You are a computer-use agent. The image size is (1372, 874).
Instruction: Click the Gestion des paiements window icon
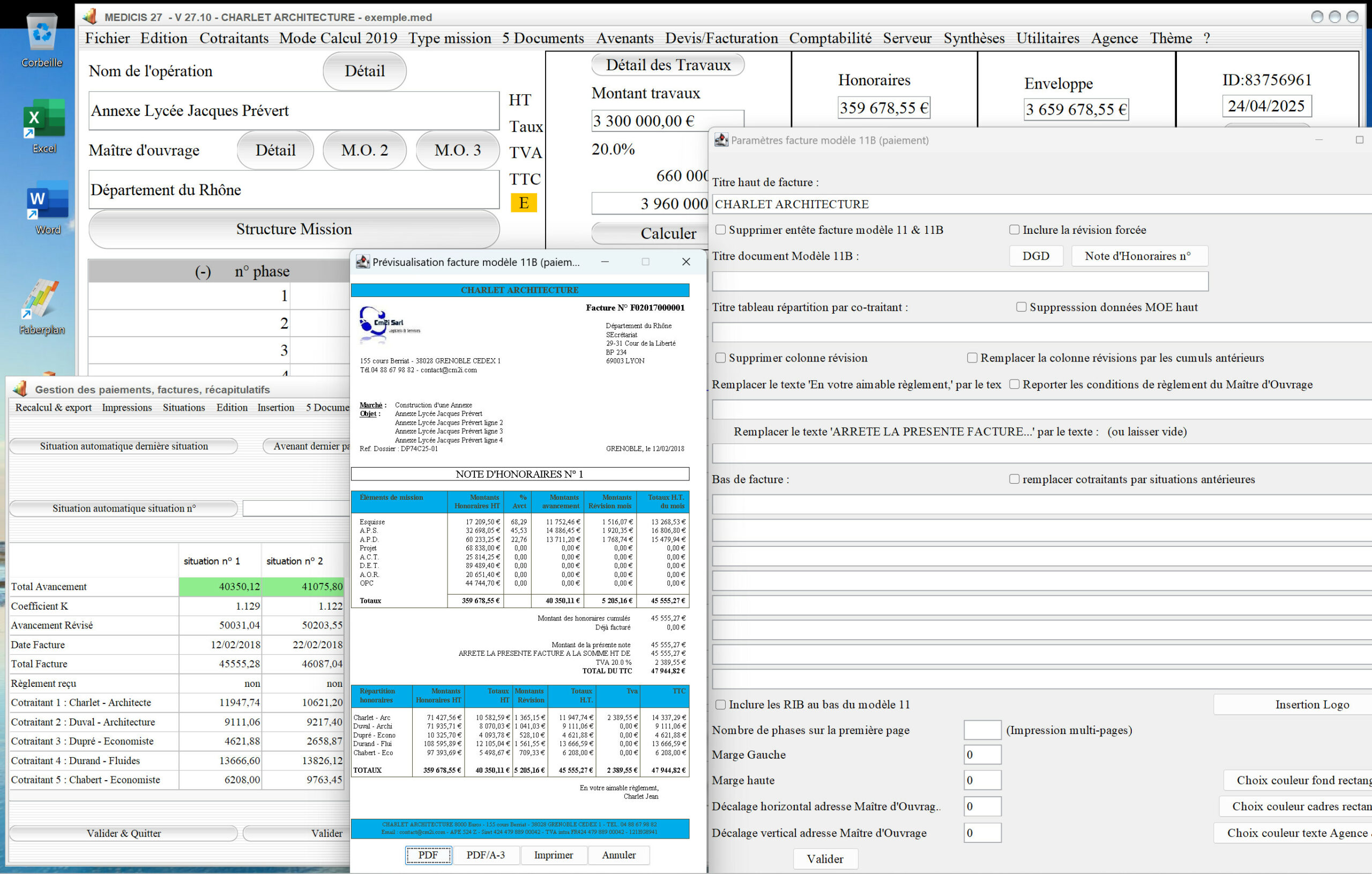click(x=20, y=389)
